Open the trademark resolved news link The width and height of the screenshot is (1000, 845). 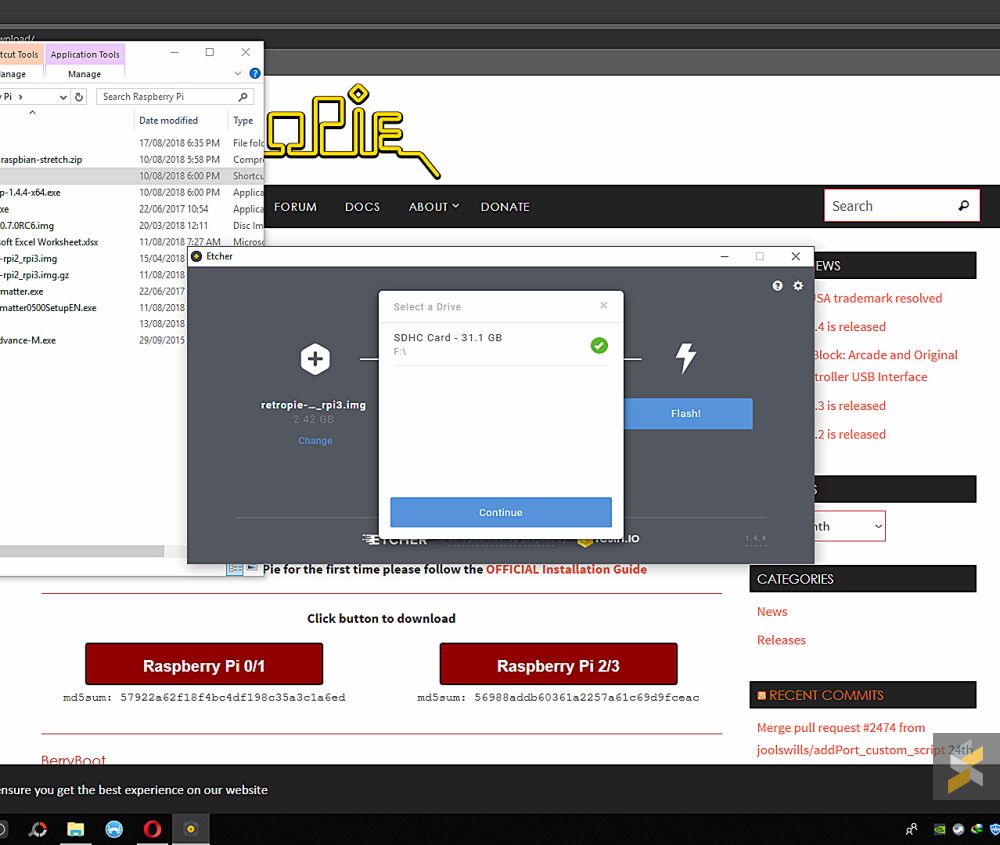879,298
